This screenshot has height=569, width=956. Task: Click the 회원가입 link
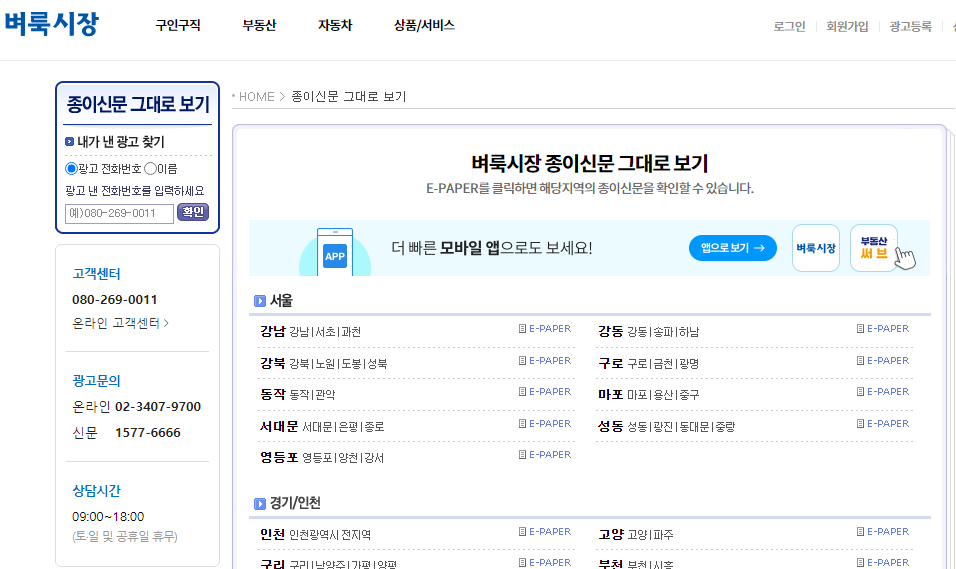point(847,27)
